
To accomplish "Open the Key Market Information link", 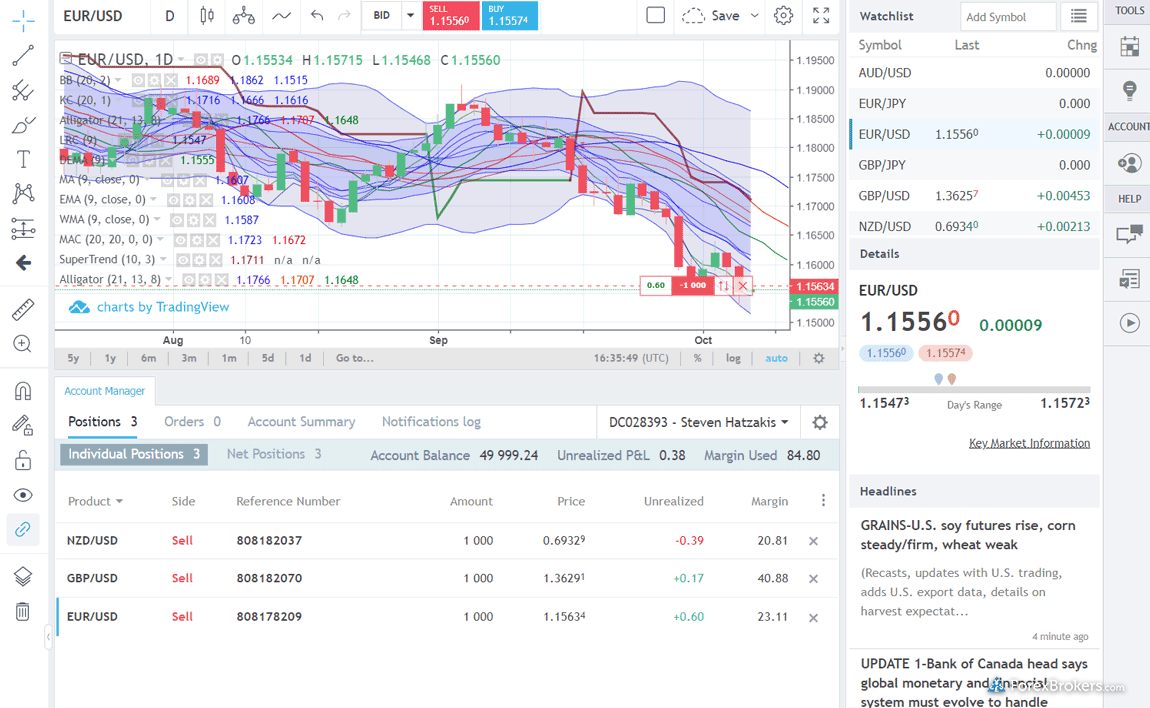I will coord(1029,443).
